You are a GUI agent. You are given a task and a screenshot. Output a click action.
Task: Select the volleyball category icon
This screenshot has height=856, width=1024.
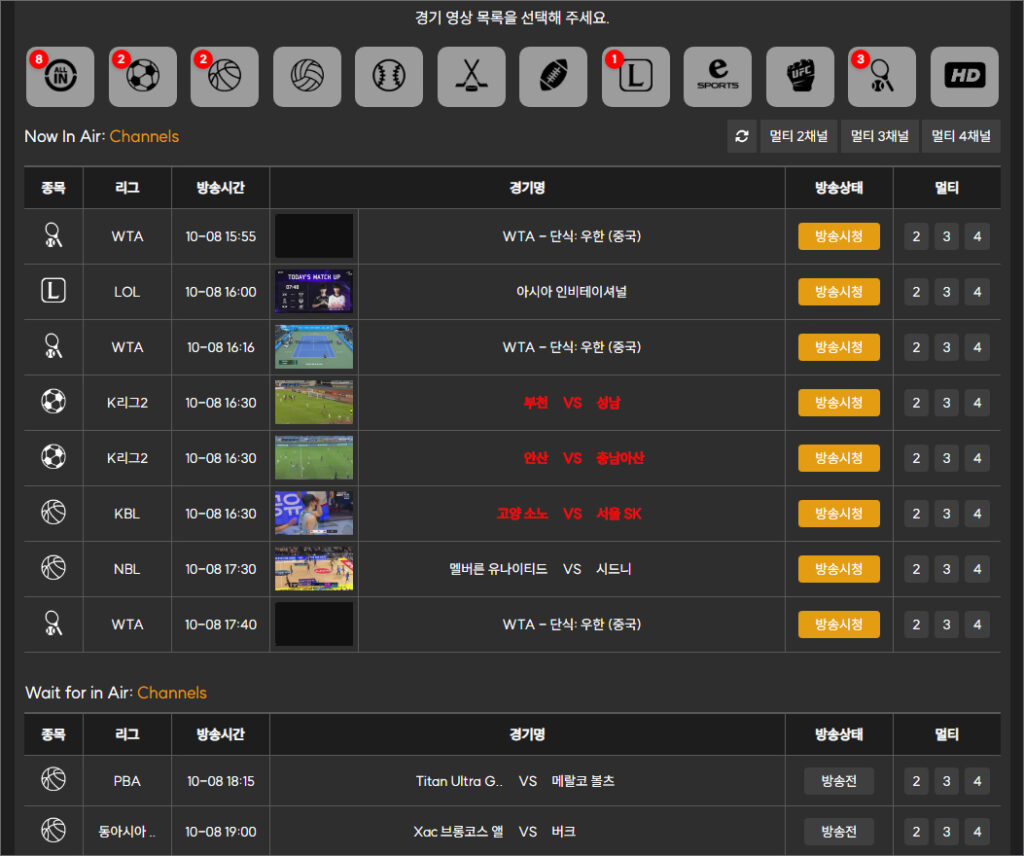pos(307,77)
